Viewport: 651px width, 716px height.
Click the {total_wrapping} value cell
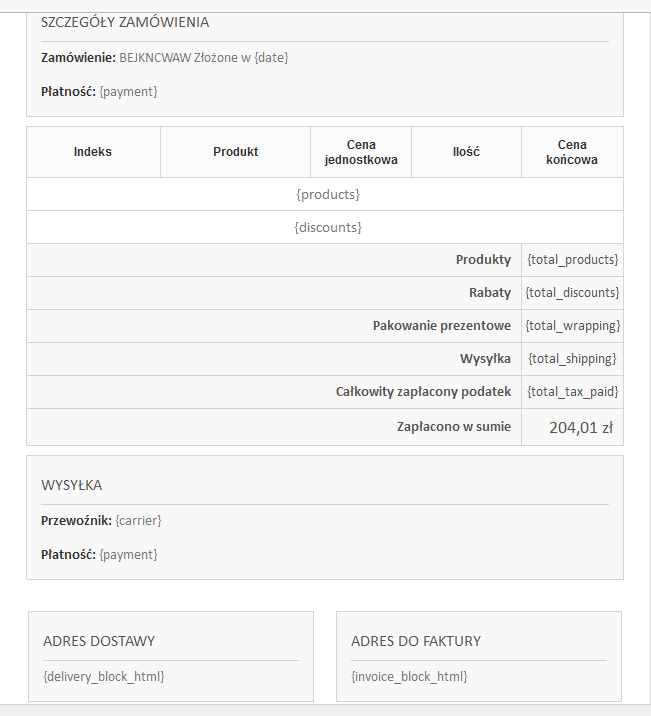pos(572,326)
